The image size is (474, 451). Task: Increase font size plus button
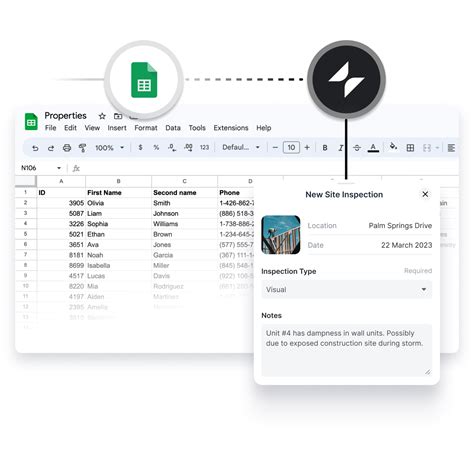[x=307, y=148]
